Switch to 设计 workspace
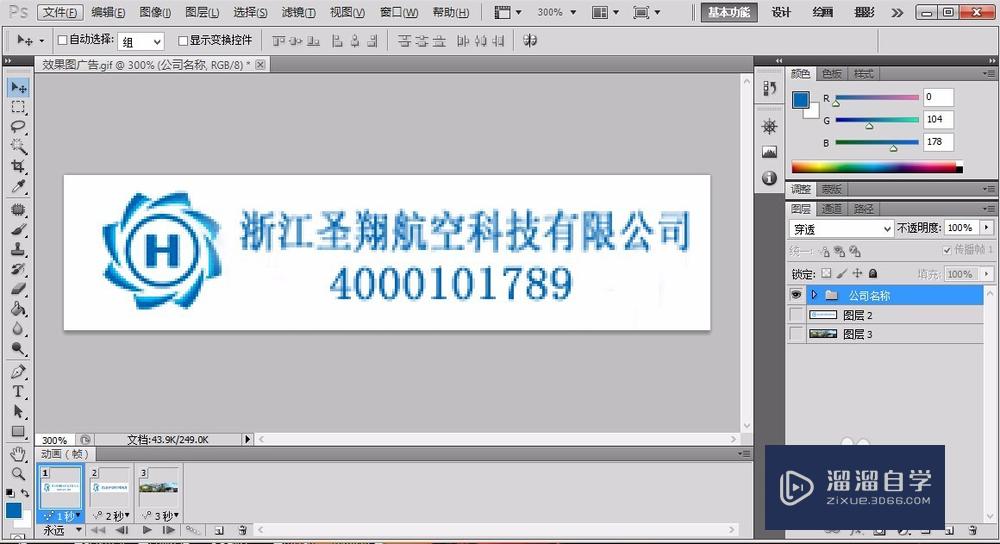Viewport: 1000px width, 544px height. click(x=781, y=13)
